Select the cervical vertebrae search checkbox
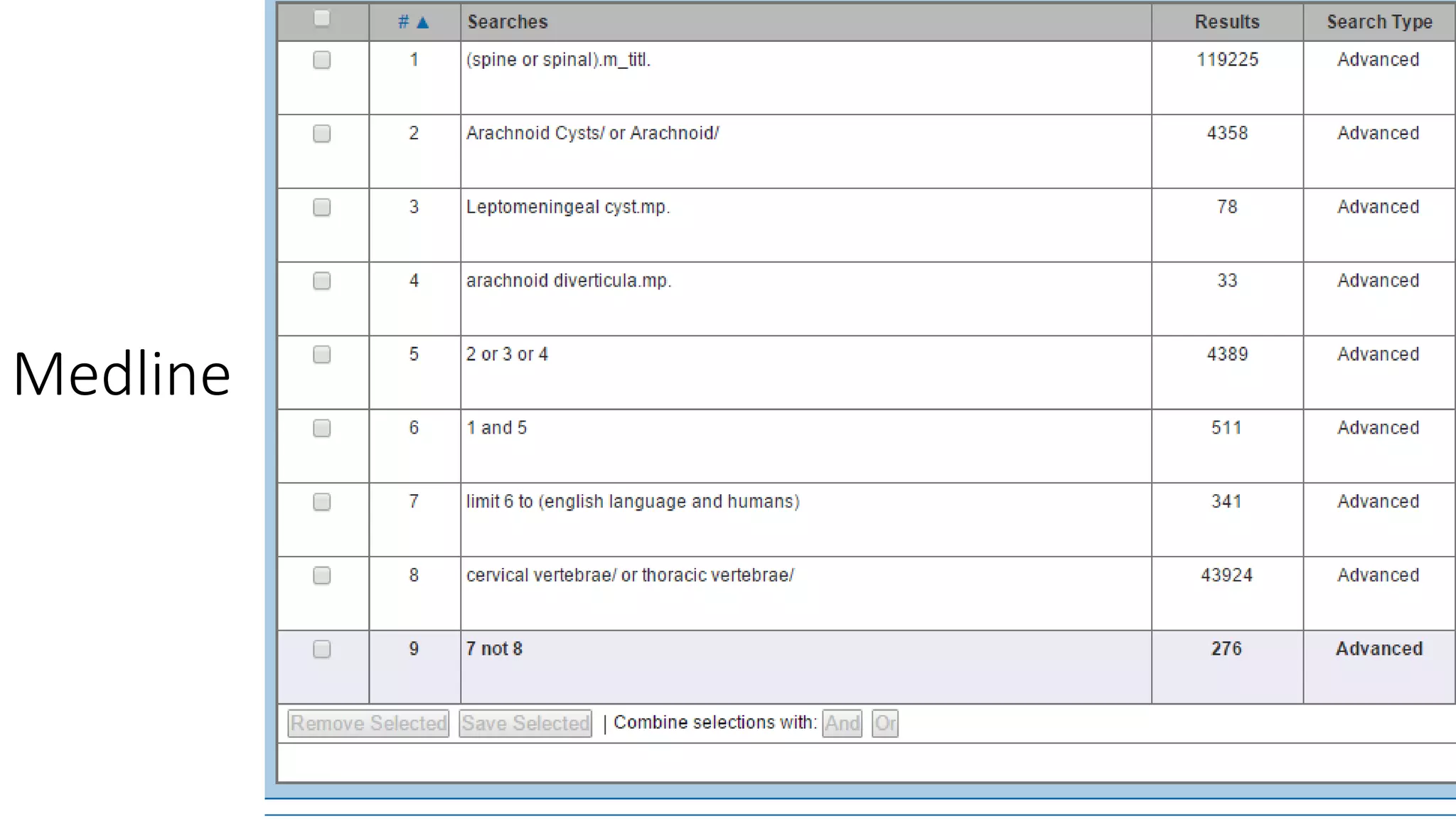 [322, 575]
